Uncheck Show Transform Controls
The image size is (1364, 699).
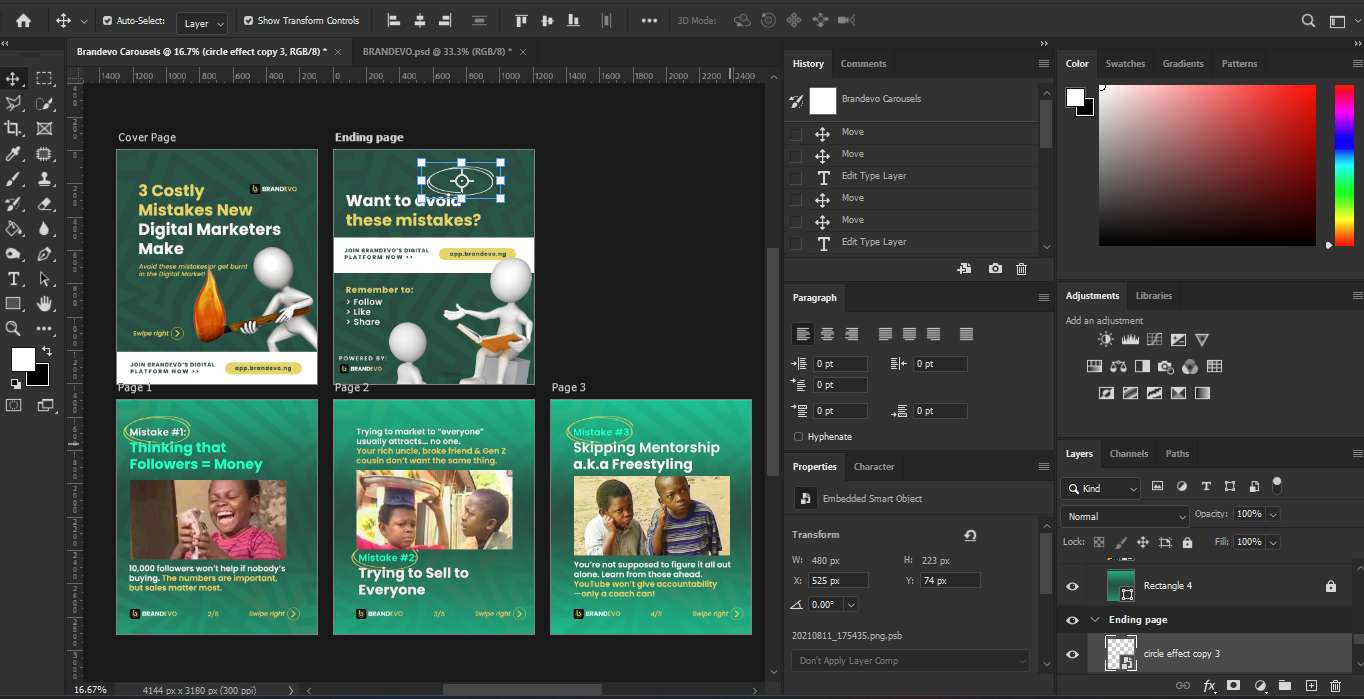click(x=248, y=20)
